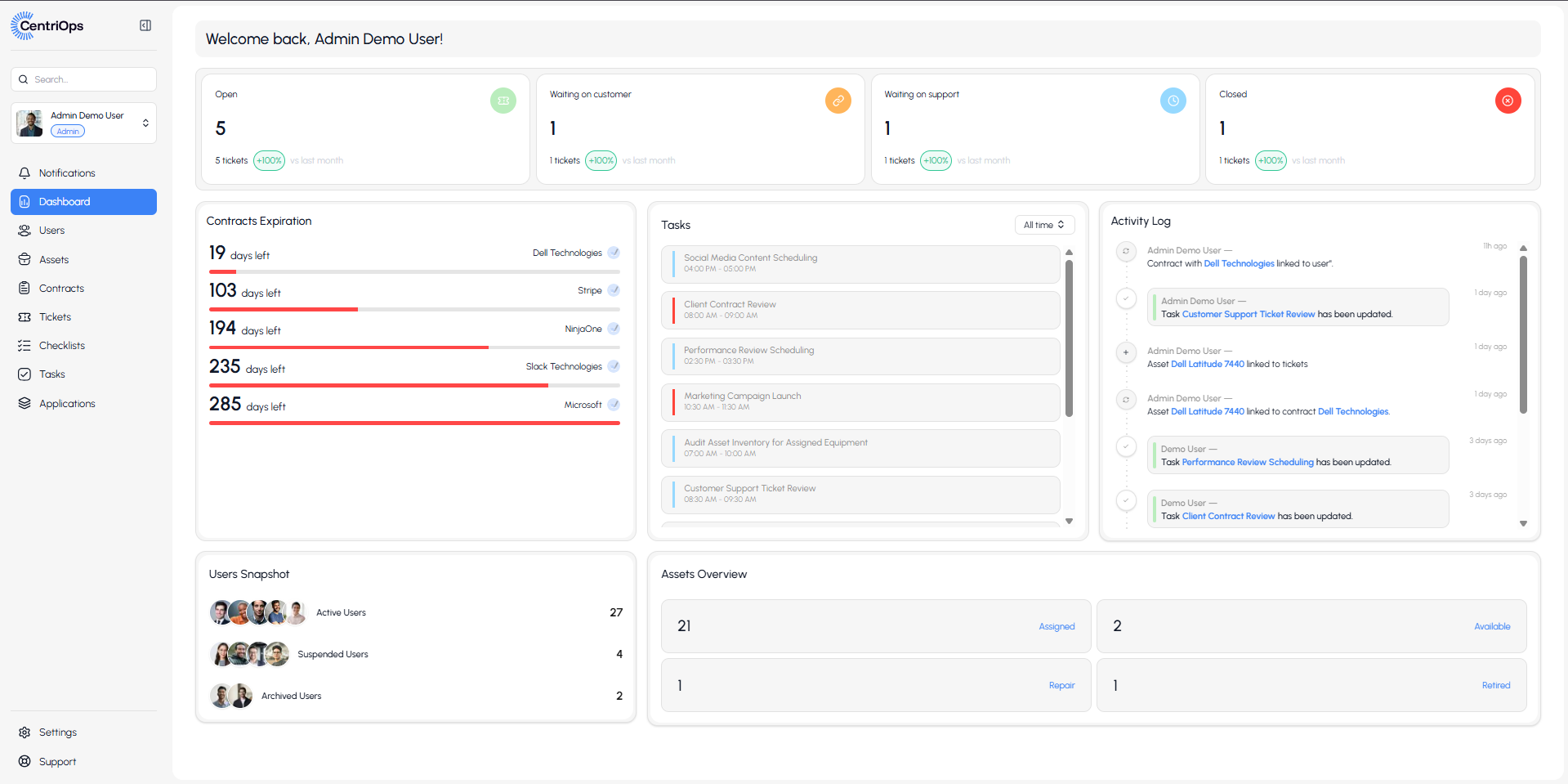Click the green Open tickets icon
1568x784 pixels.
[503, 101]
